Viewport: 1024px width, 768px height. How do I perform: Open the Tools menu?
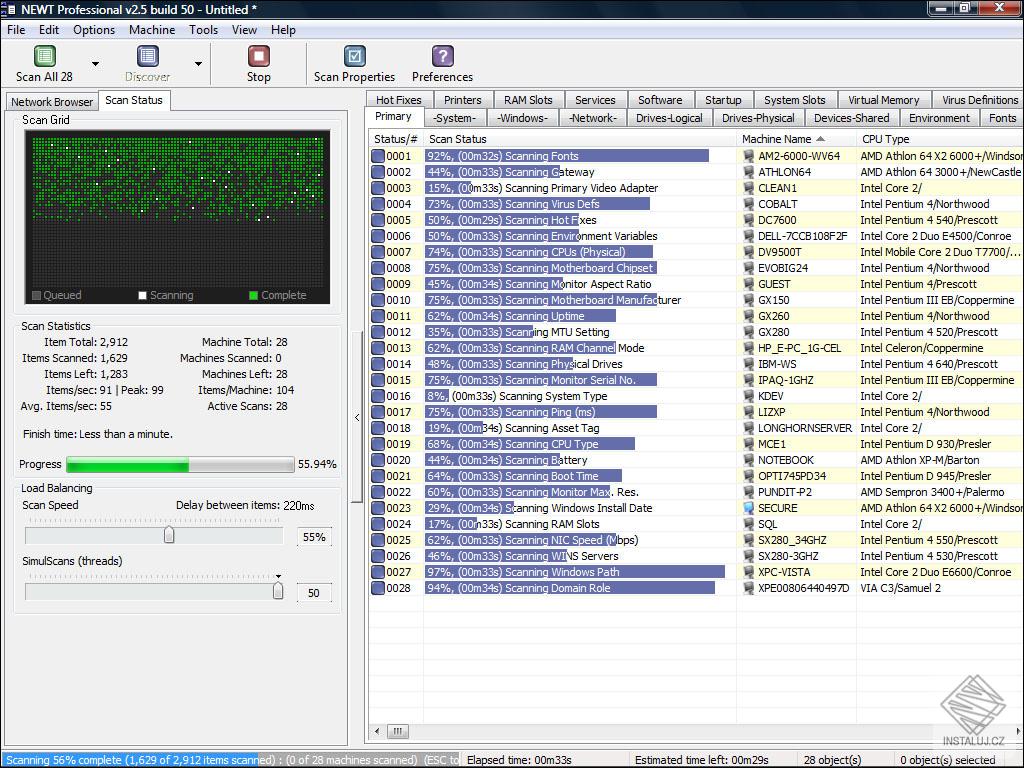pyautogui.click(x=203, y=30)
